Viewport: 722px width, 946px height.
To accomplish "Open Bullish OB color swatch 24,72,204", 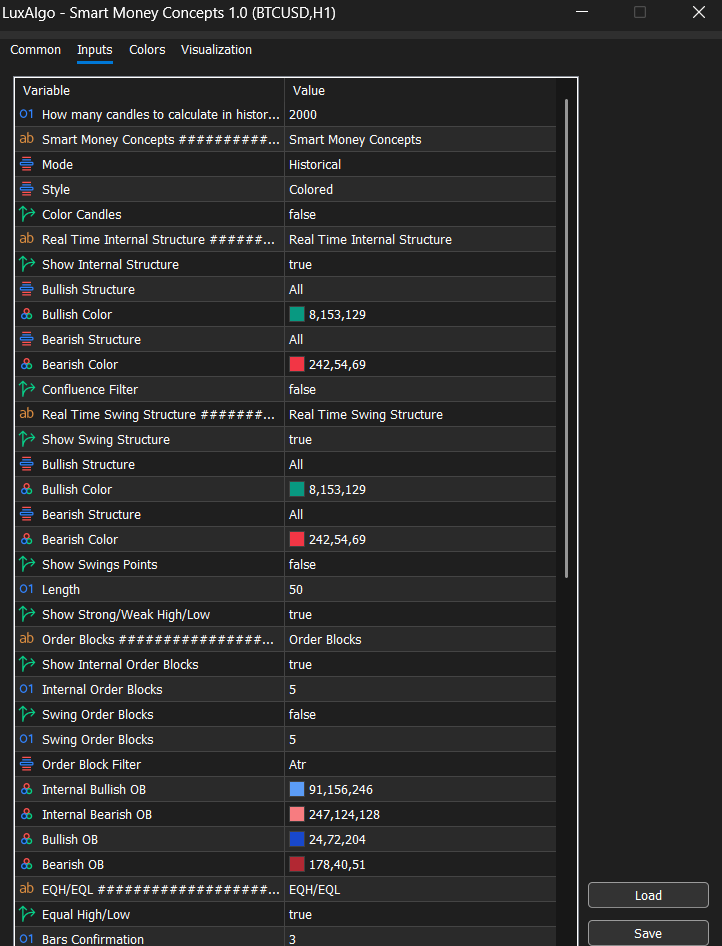I will pos(297,839).
